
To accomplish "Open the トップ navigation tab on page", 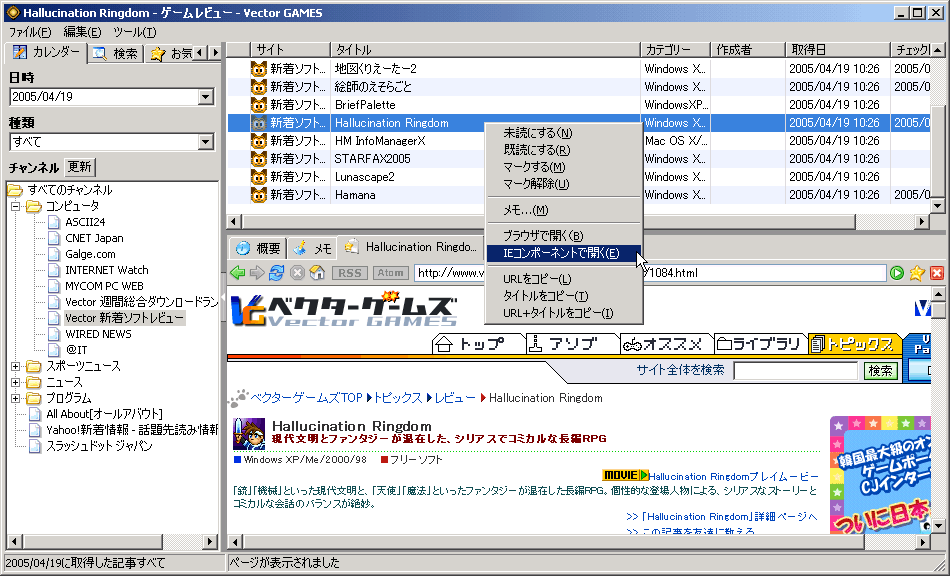I will [x=479, y=344].
